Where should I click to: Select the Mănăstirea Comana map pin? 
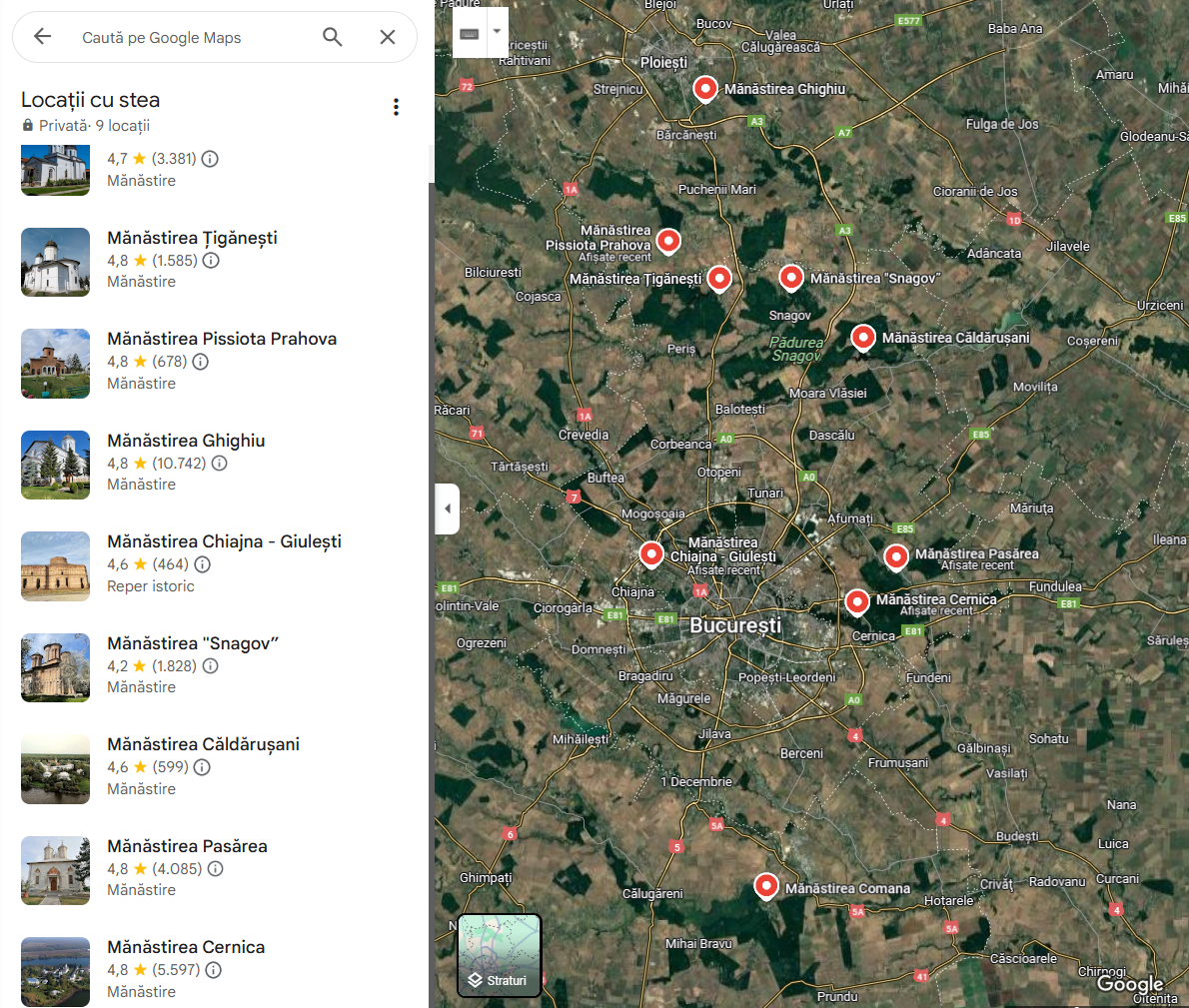(766, 885)
